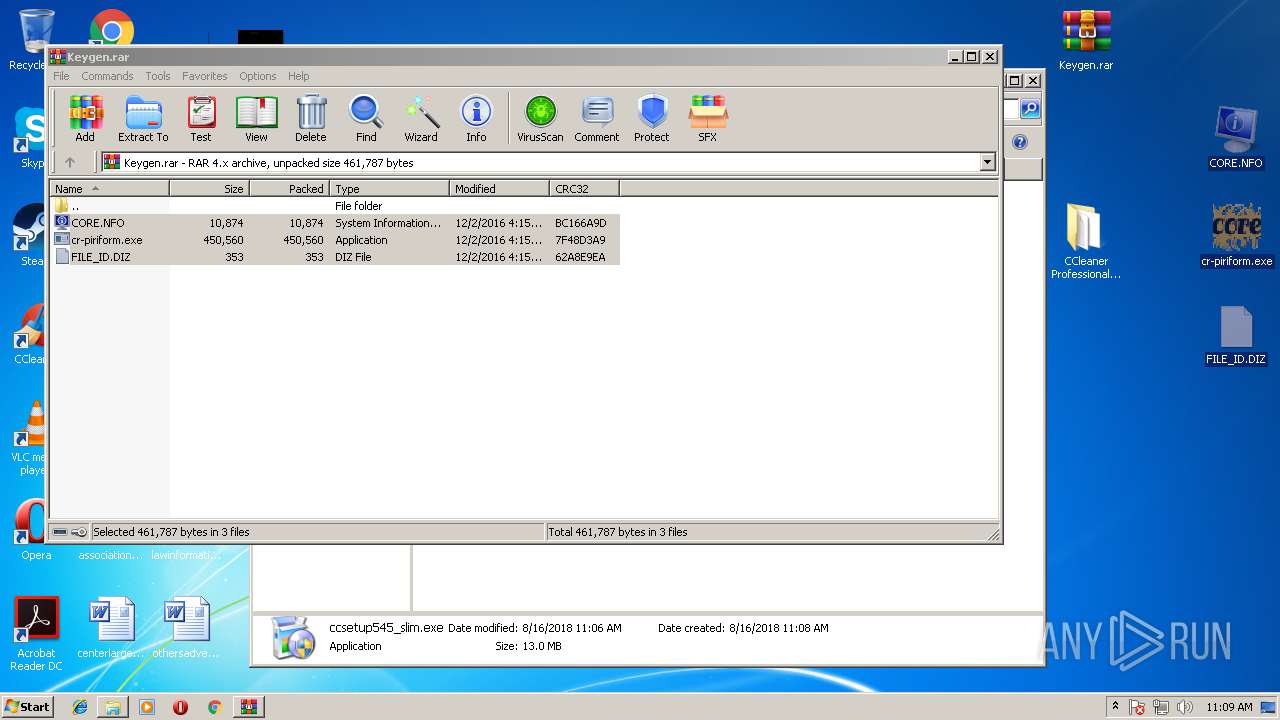Switch to WinRAR taskbar button
The width and height of the screenshot is (1280, 720).
click(x=248, y=707)
